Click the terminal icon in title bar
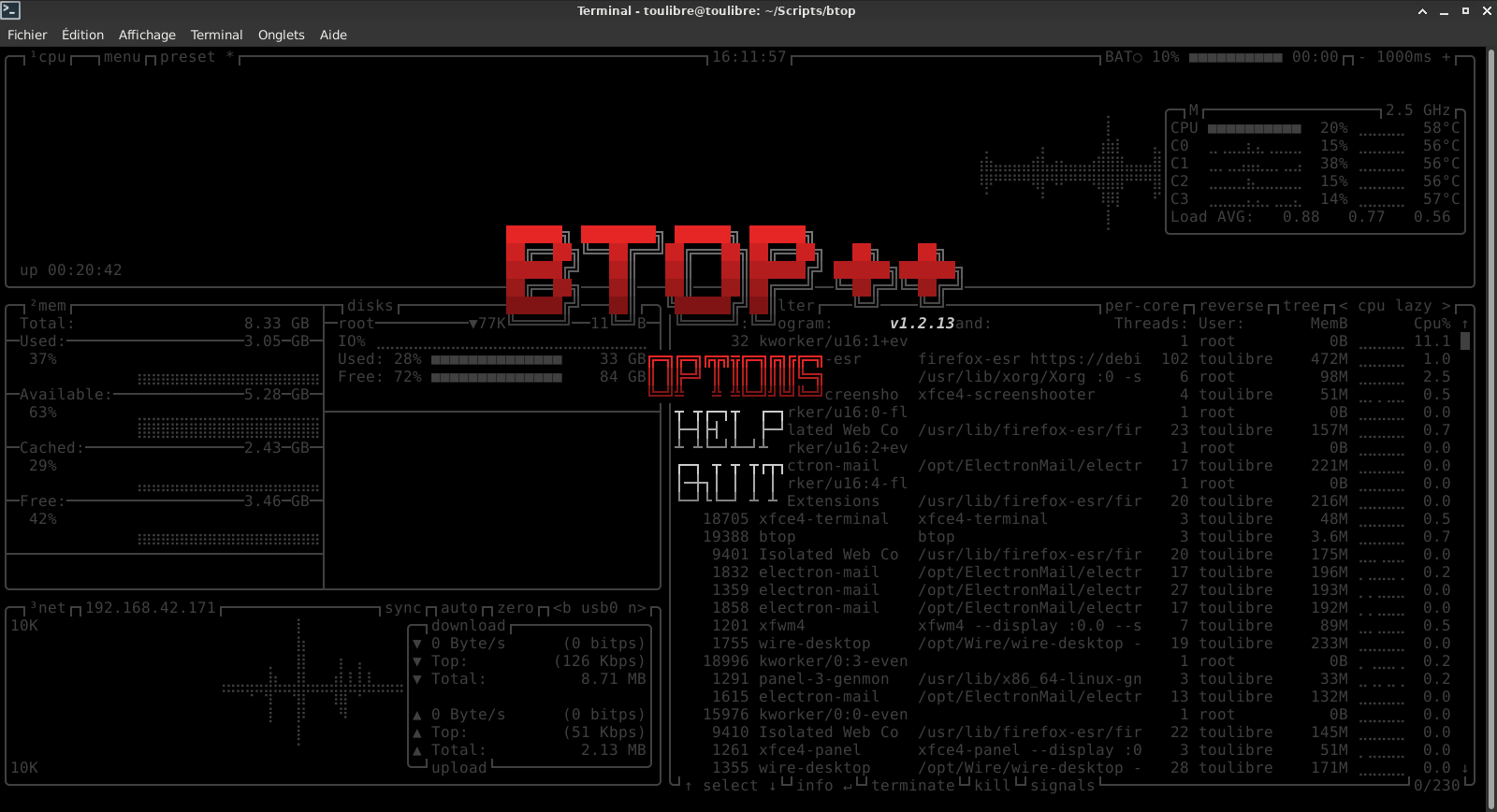1497x812 pixels. (x=11, y=11)
